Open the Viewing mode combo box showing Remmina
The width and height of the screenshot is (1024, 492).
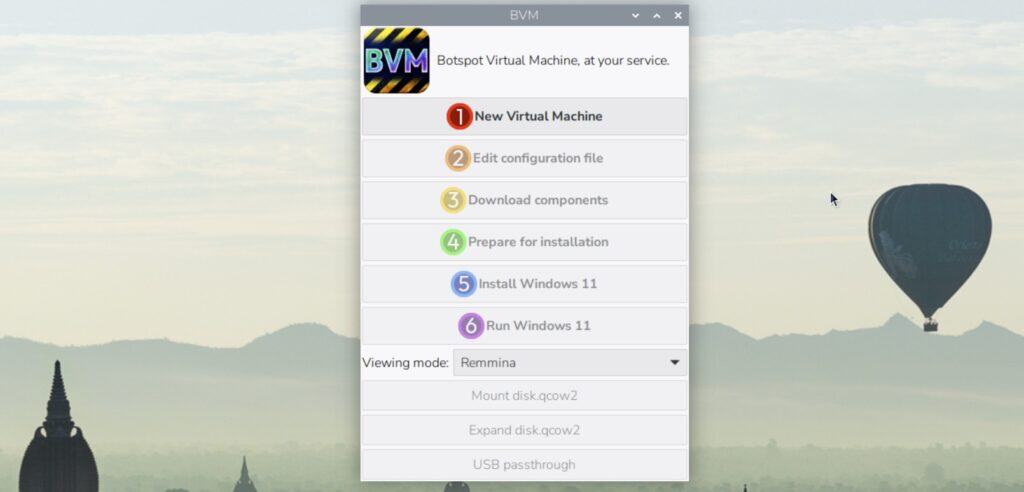point(560,362)
